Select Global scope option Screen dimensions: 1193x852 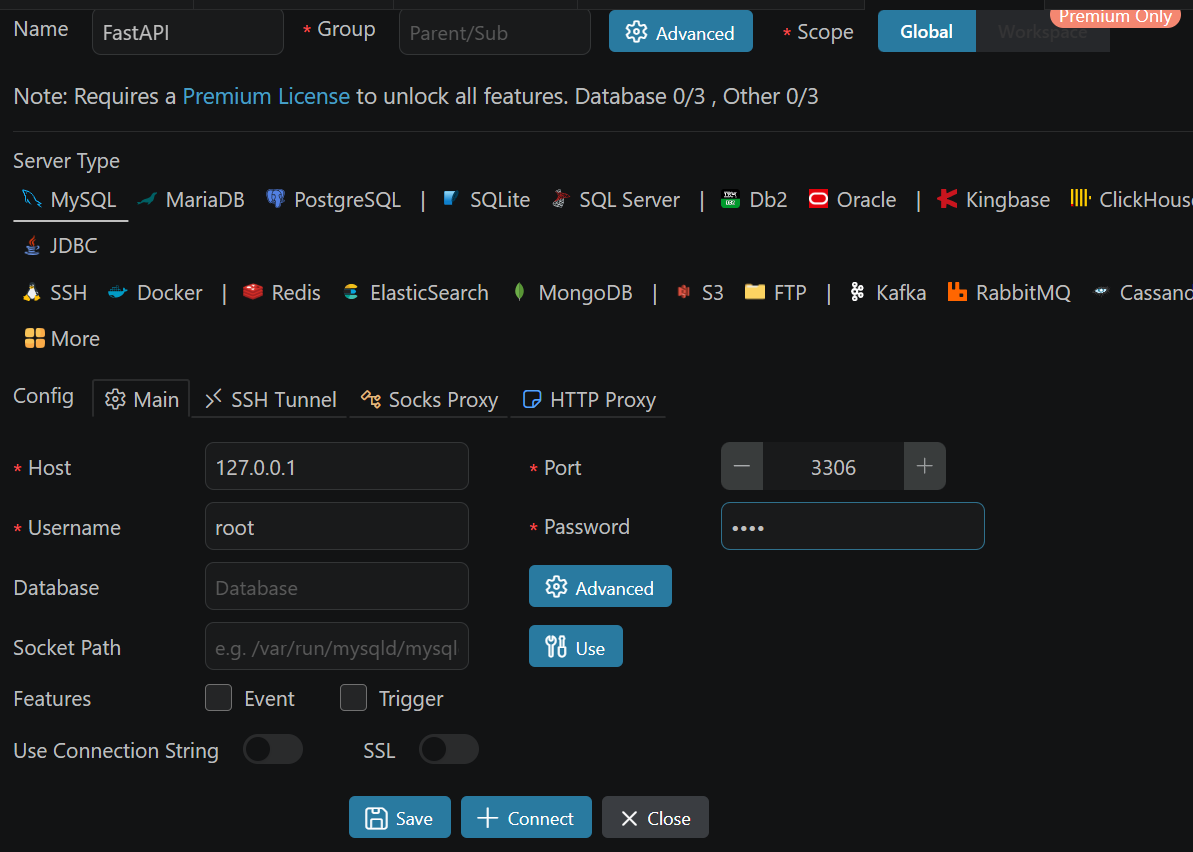(927, 31)
